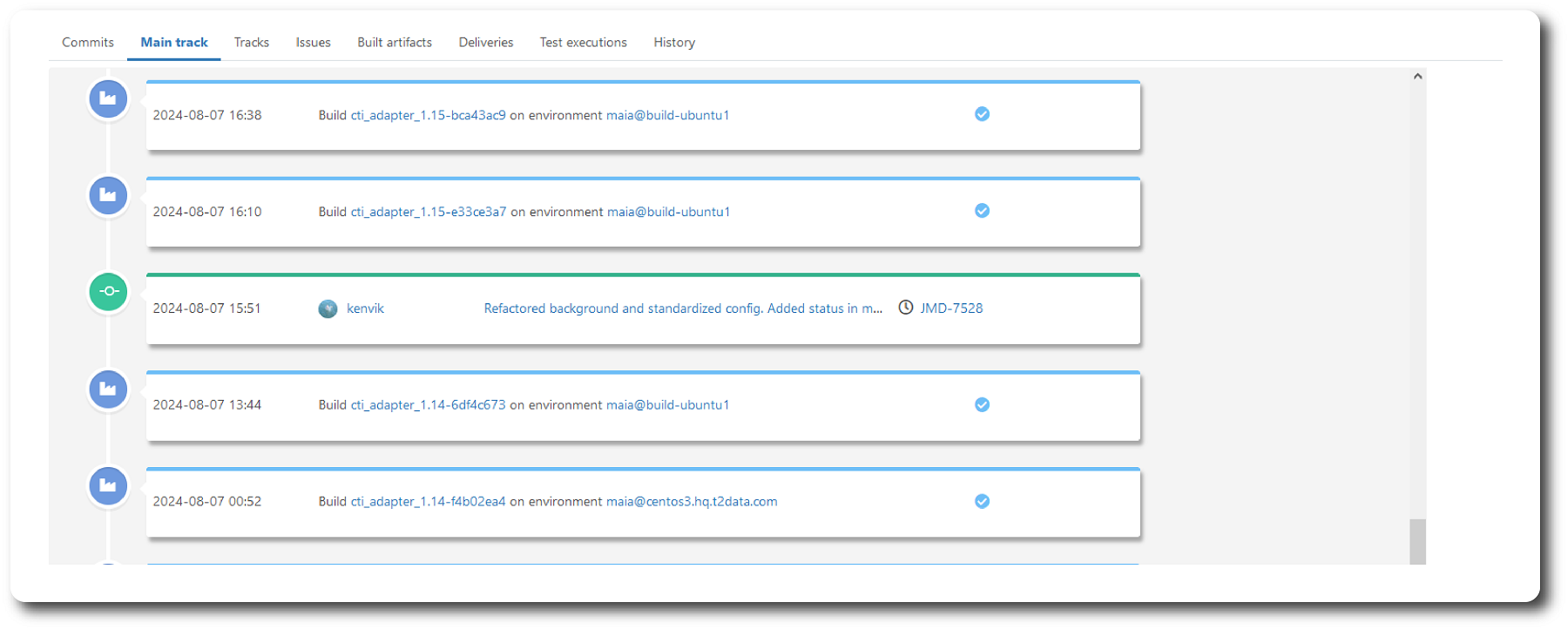This screenshot has width=1568, height=630.
Task: Click the vertical scrollbar thumb
Action: click(1417, 541)
